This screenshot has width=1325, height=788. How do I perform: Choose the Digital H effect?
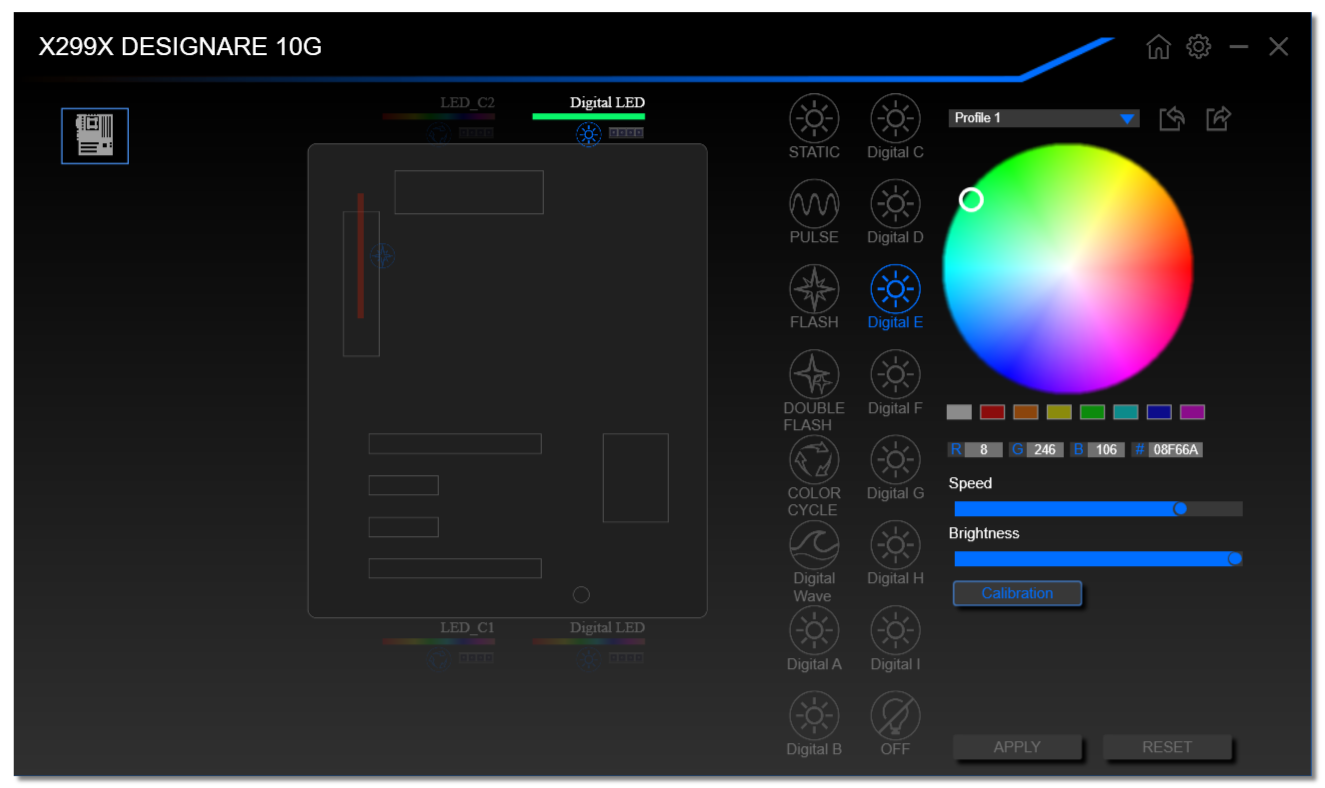pyautogui.click(x=895, y=553)
